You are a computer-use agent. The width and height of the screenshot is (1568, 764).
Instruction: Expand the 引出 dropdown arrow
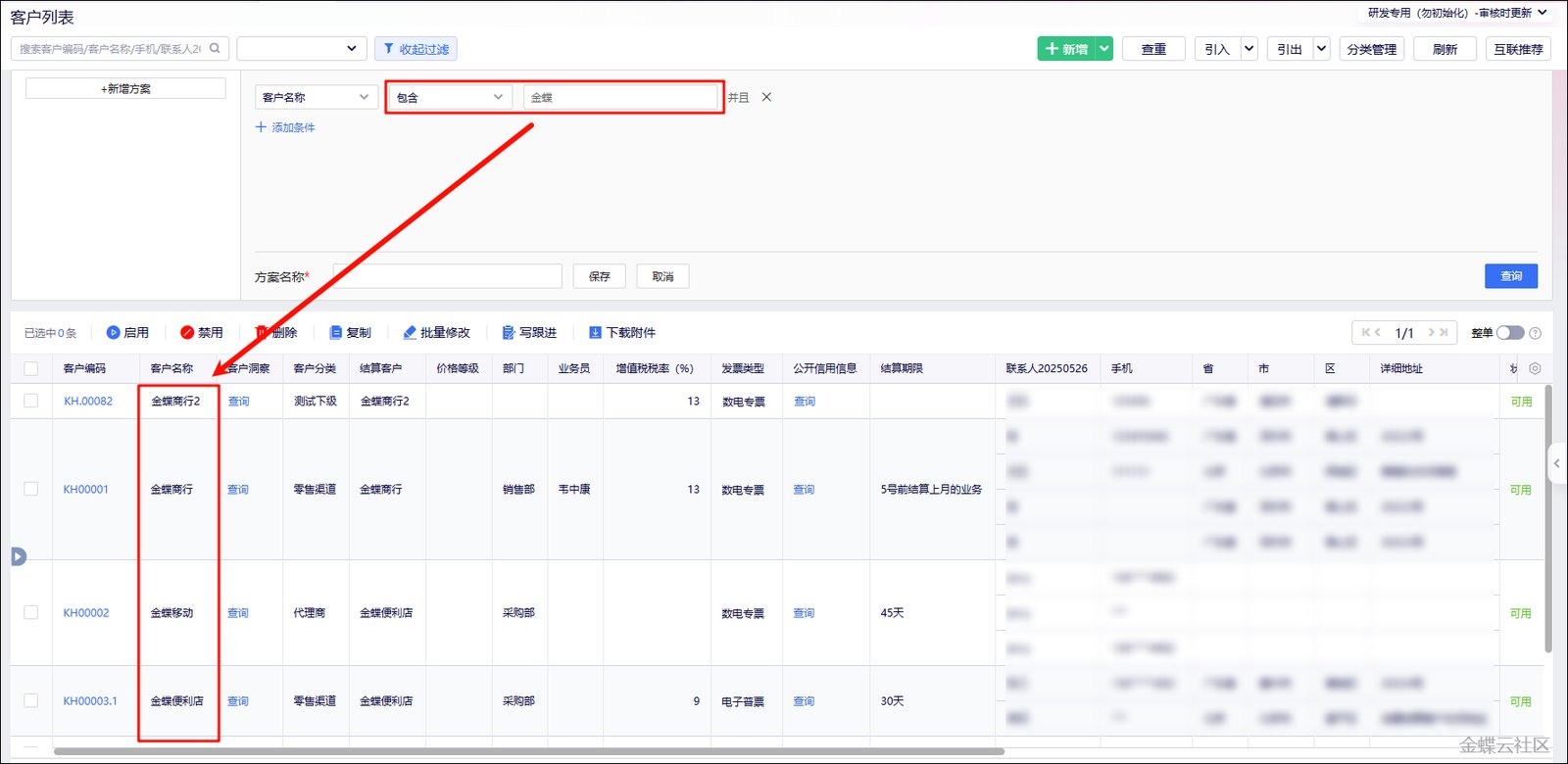[x=1321, y=49]
